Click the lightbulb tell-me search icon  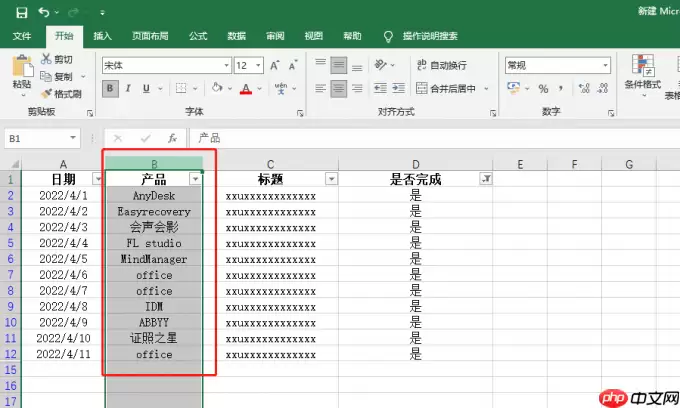pyautogui.click(x=388, y=36)
